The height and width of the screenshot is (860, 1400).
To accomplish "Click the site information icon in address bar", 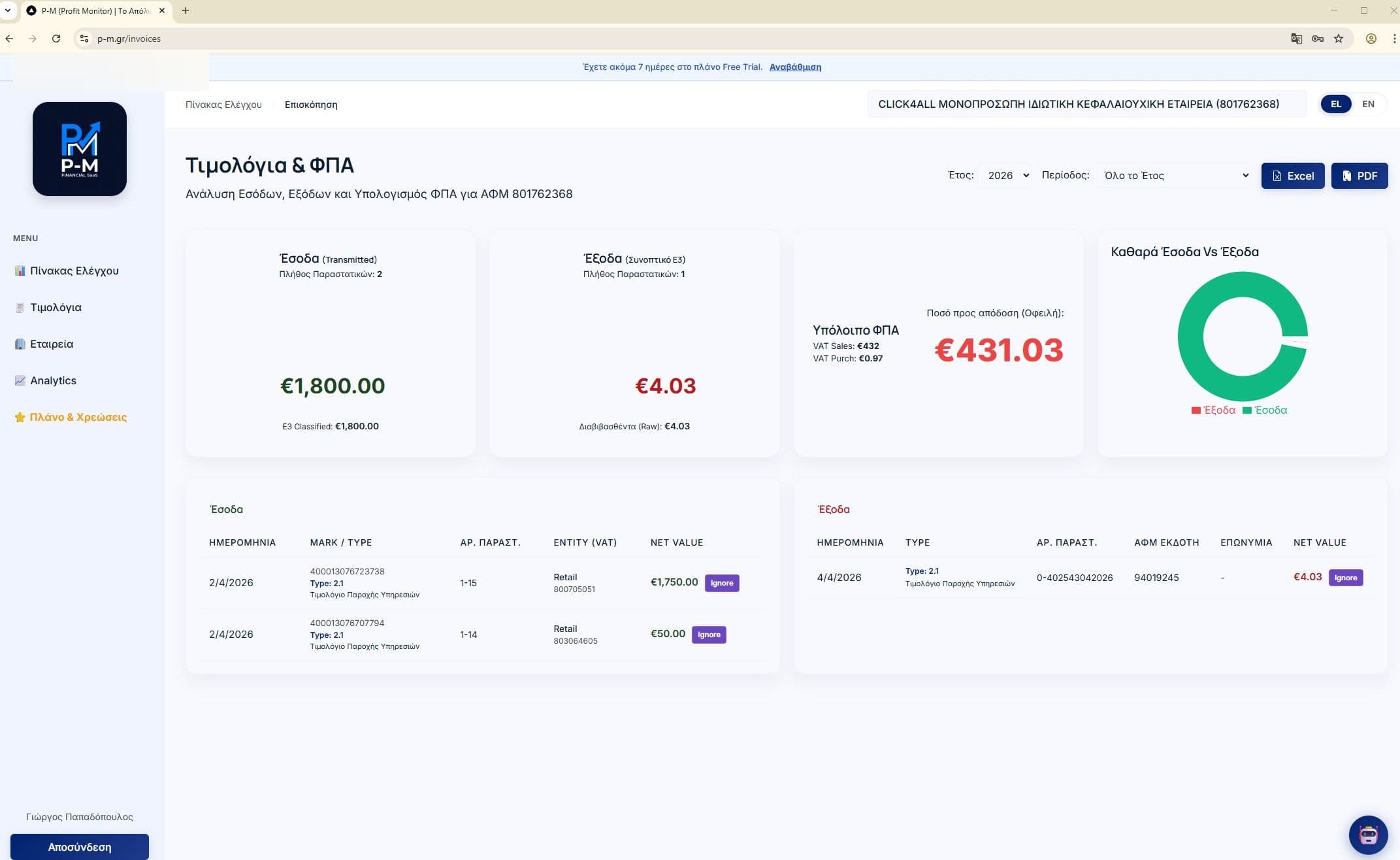I will point(84,39).
